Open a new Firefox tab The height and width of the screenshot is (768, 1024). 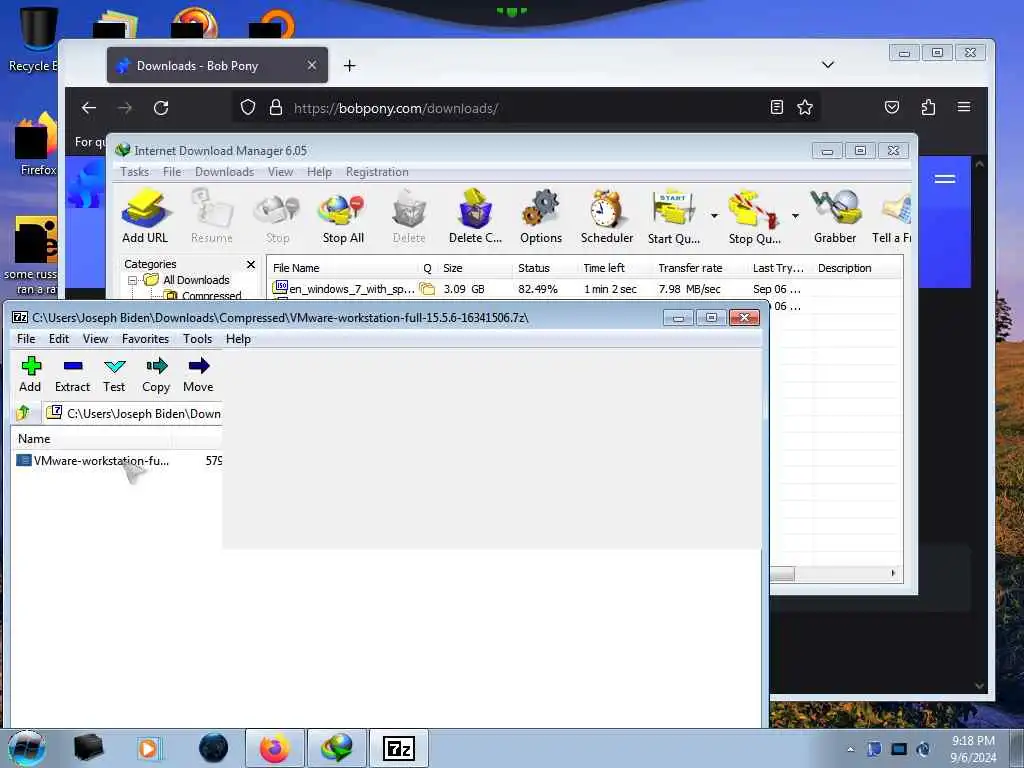click(x=349, y=65)
